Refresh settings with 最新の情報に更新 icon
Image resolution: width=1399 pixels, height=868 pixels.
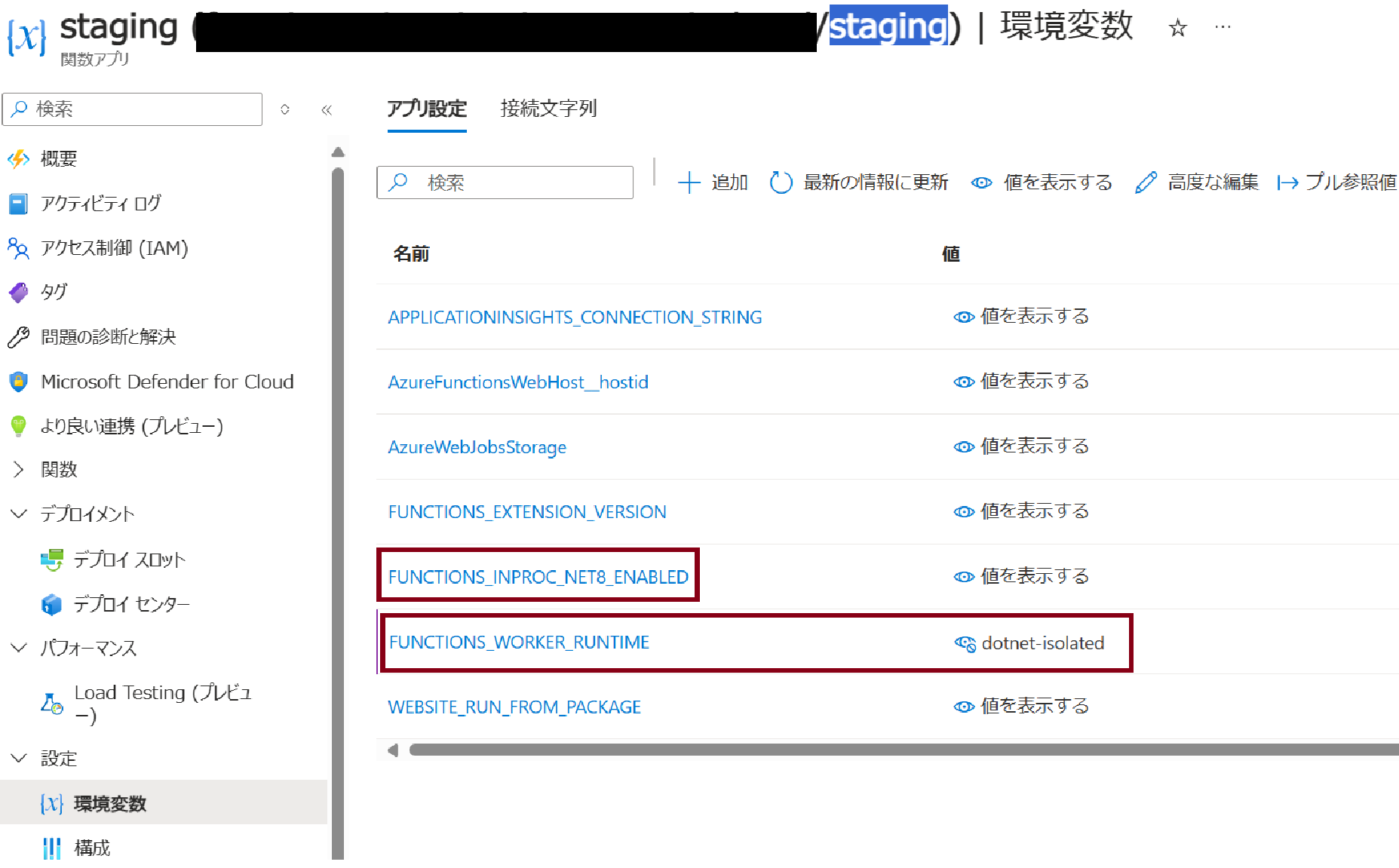click(781, 182)
